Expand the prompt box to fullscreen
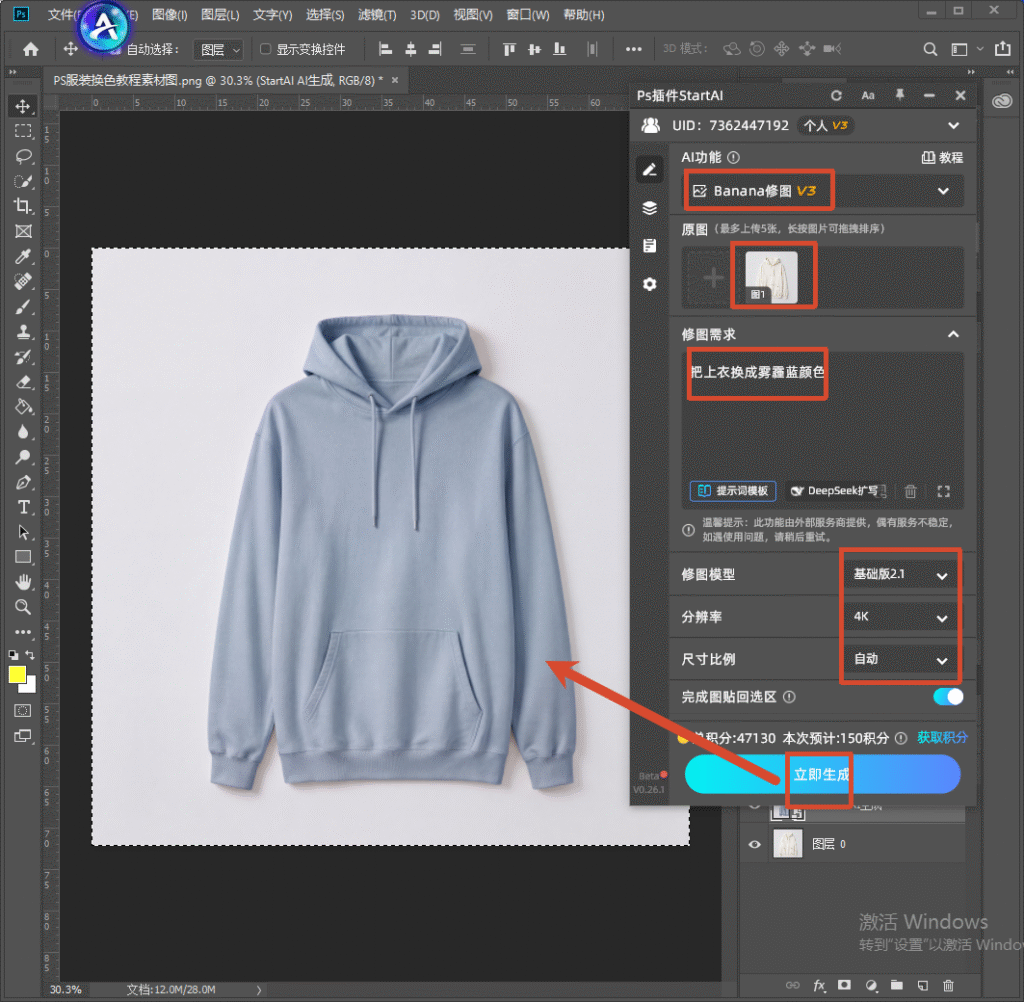 coord(943,491)
